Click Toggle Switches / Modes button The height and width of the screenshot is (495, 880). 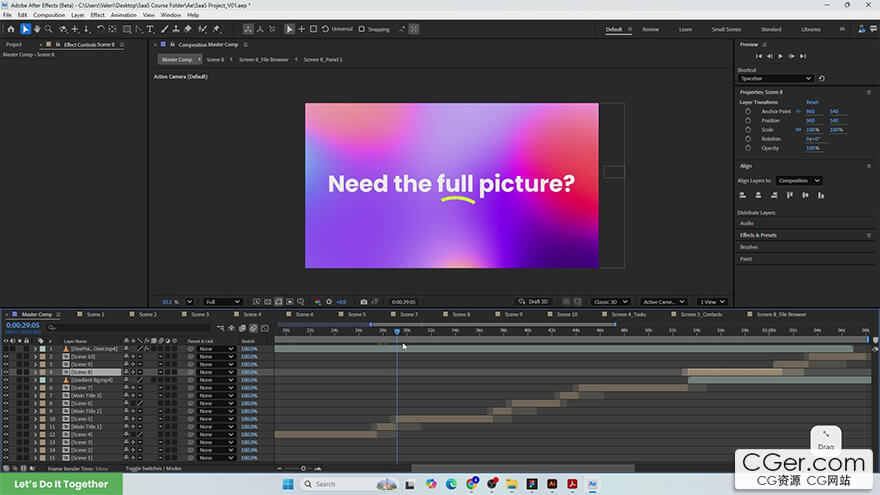[153, 468]
